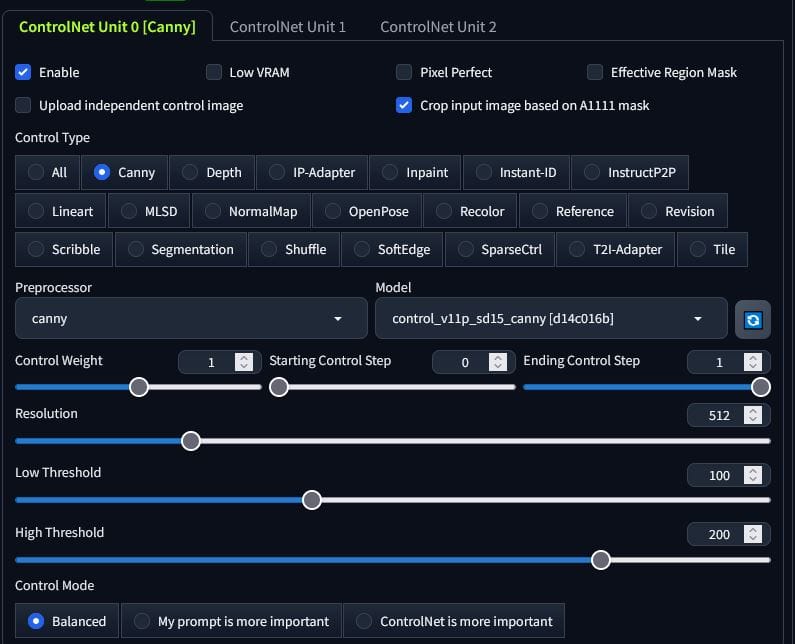Click the Resolution slider handle
The image size is (795, 644).
[191, 441]
